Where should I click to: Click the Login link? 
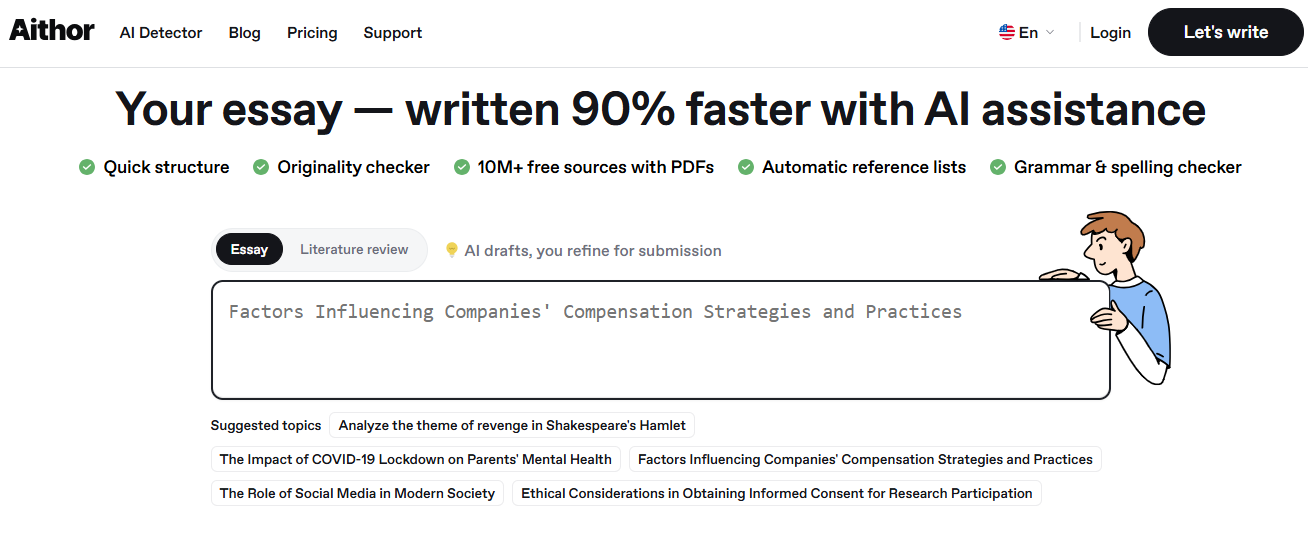tap(1110, 33)
